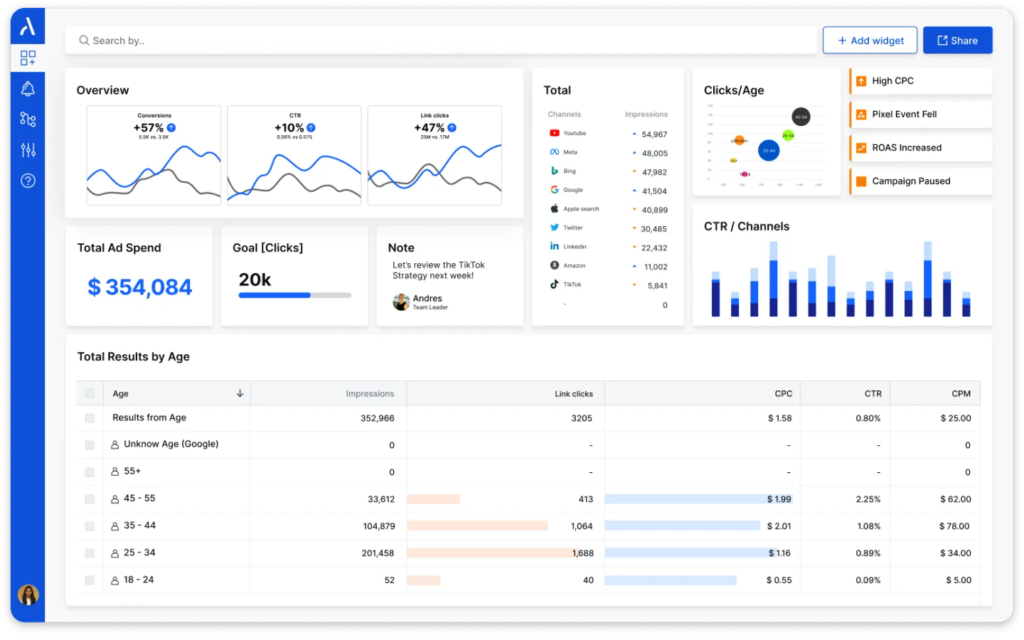Image resolution: width=1024 pixels, height=640 pixels.
Task: Click the help question mark icon
Action: [x=27, y=180]
